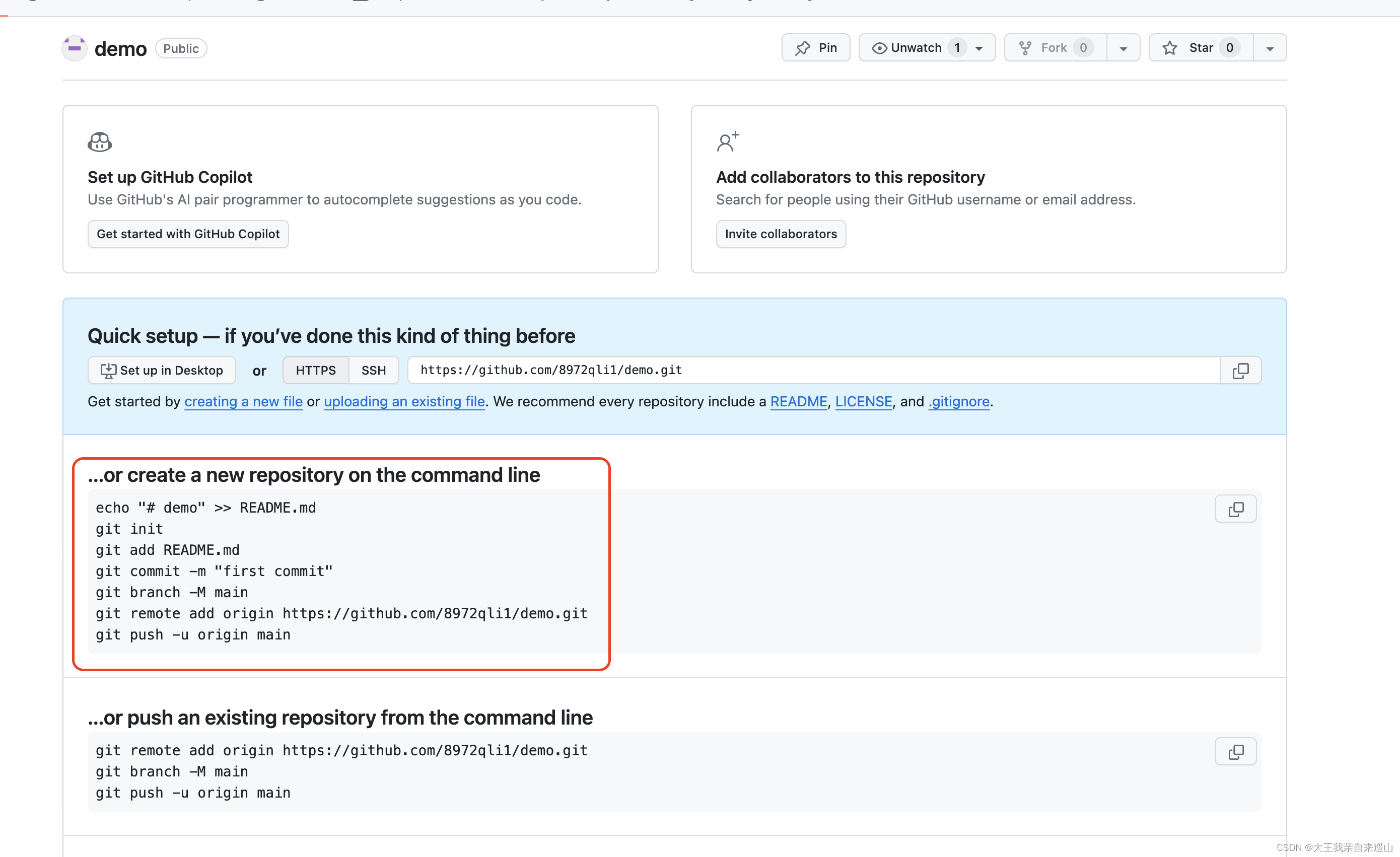Copy the push existing repository commands

[x=1236, y=752]
